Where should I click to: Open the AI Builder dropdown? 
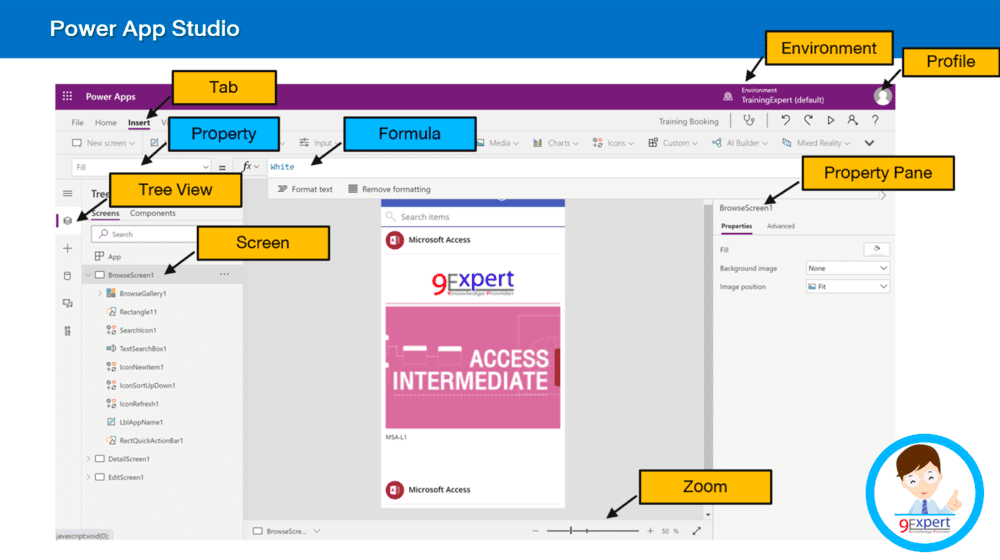(x=740, y=143)
